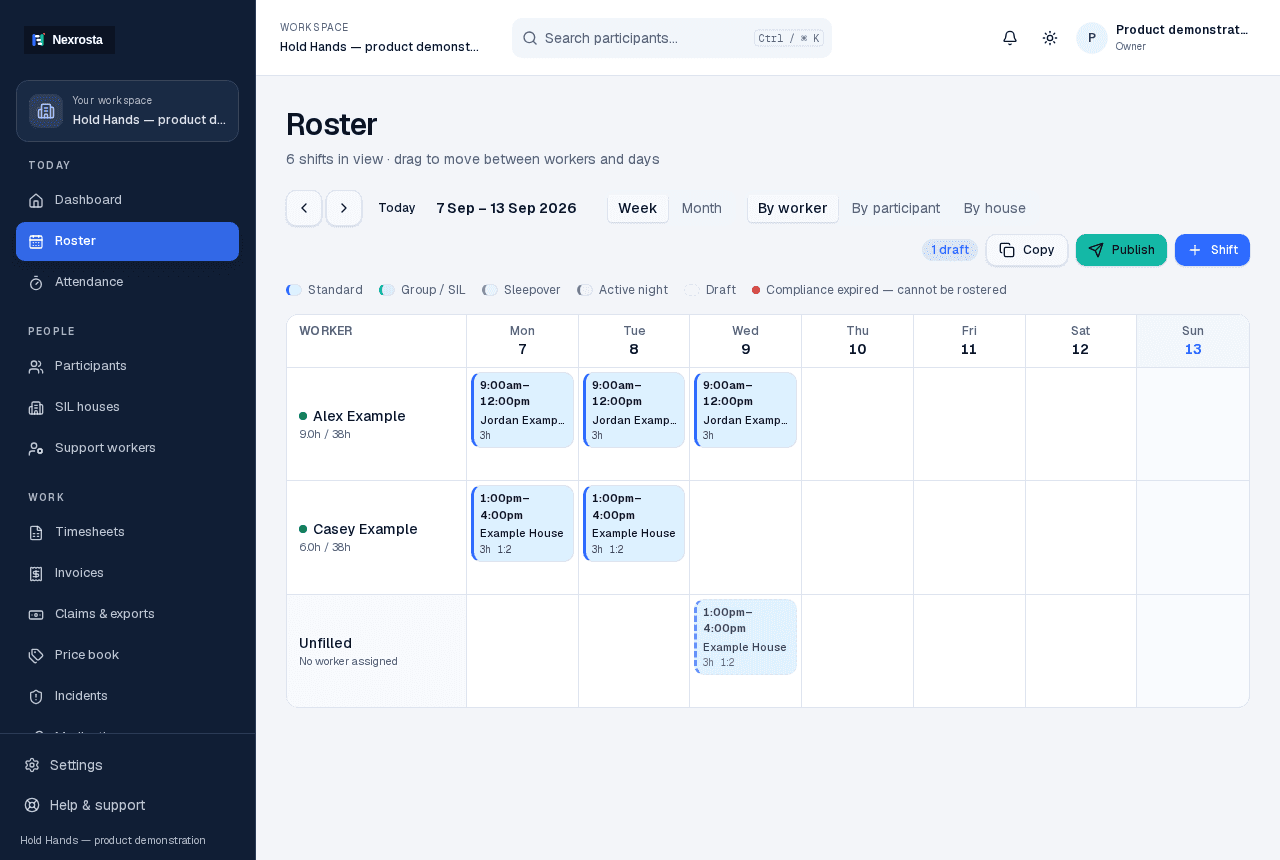
Task: Go to previous week chevron
Action: pyautogui.click(x=304, y=208)
